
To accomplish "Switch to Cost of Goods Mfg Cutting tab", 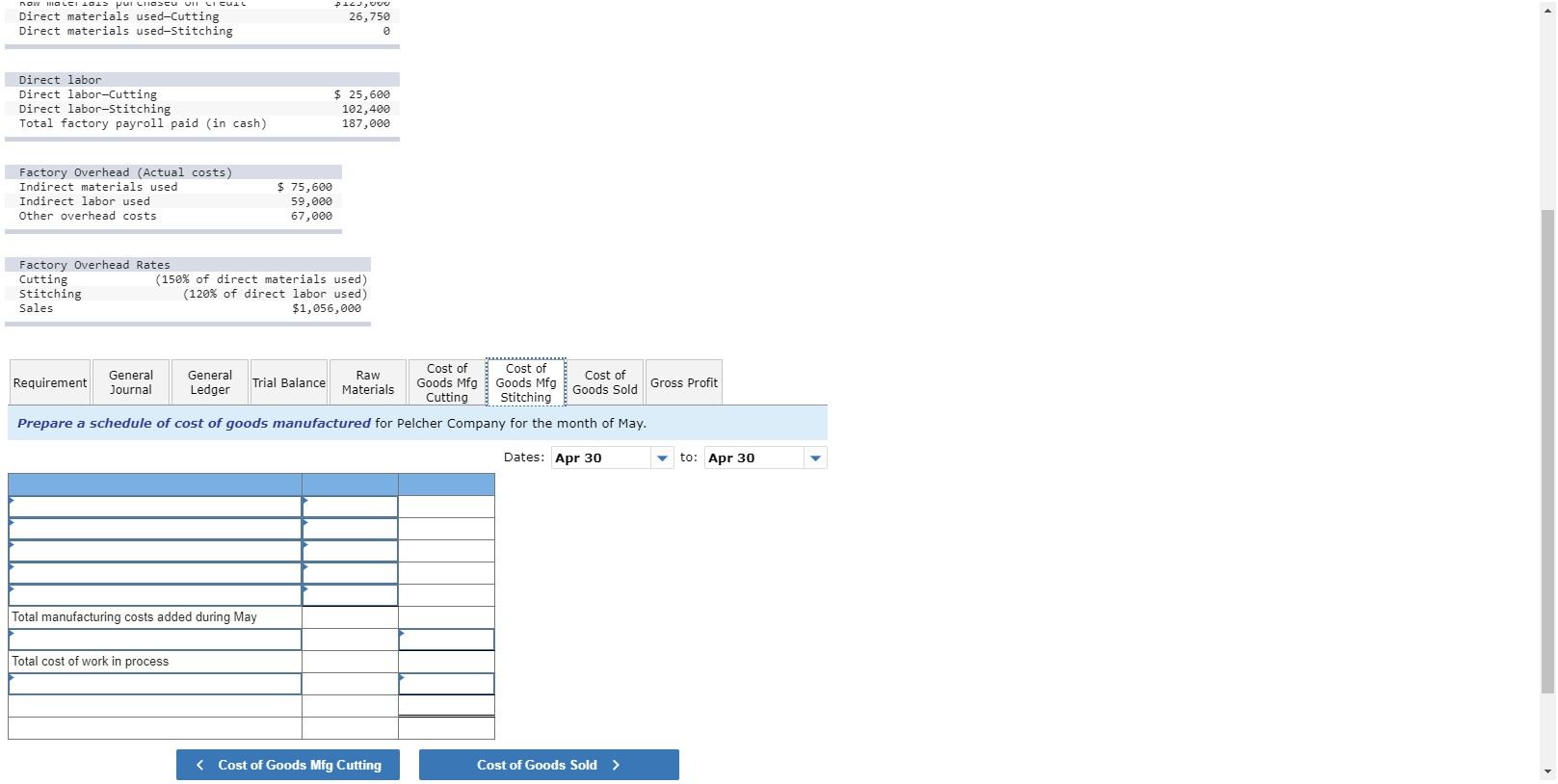I will (447, 382).
